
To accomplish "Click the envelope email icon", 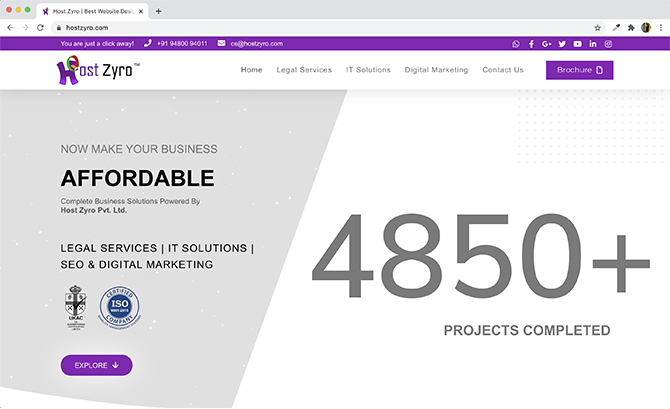I will [221, 43].
